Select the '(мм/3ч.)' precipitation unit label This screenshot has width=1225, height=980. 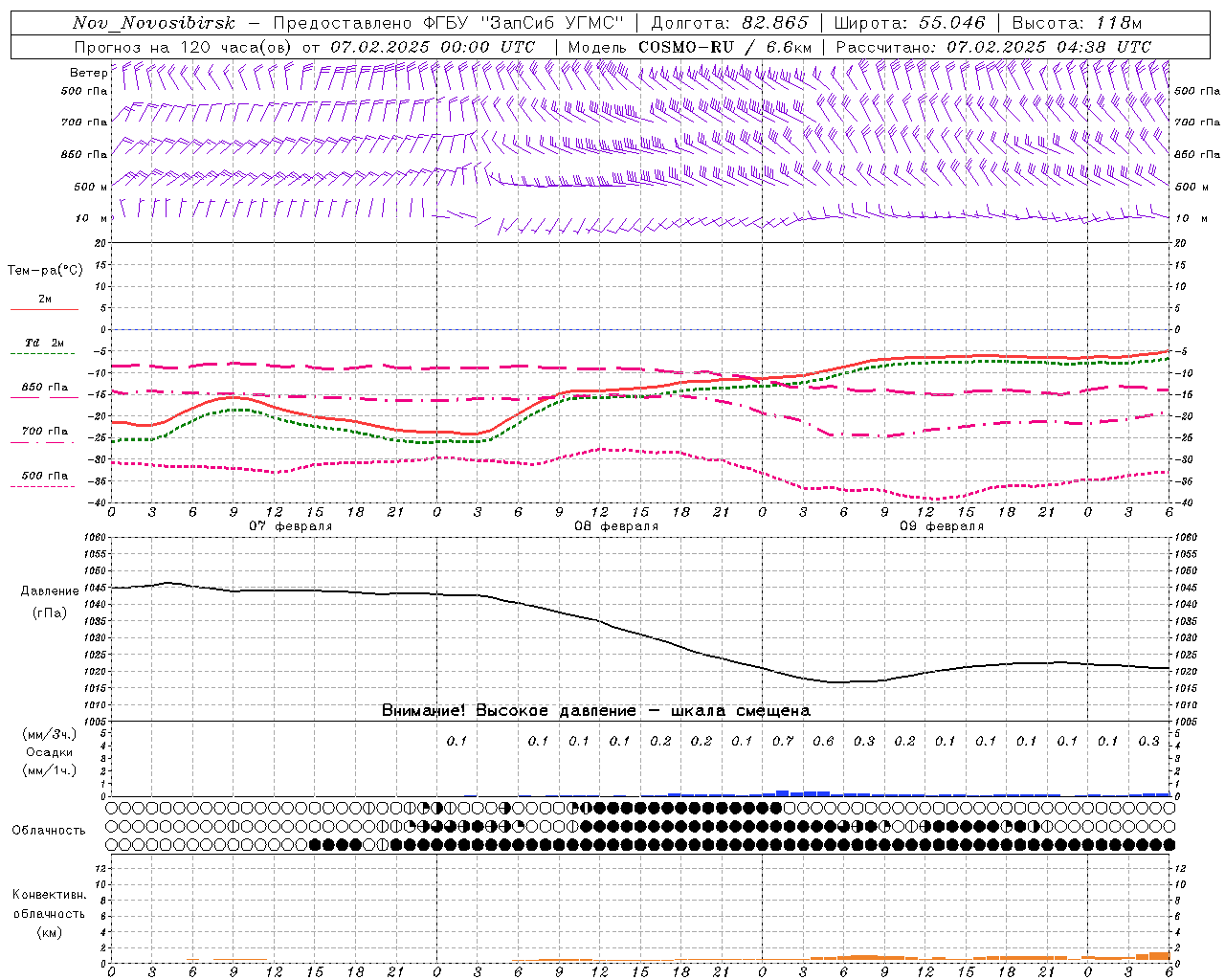50,734
